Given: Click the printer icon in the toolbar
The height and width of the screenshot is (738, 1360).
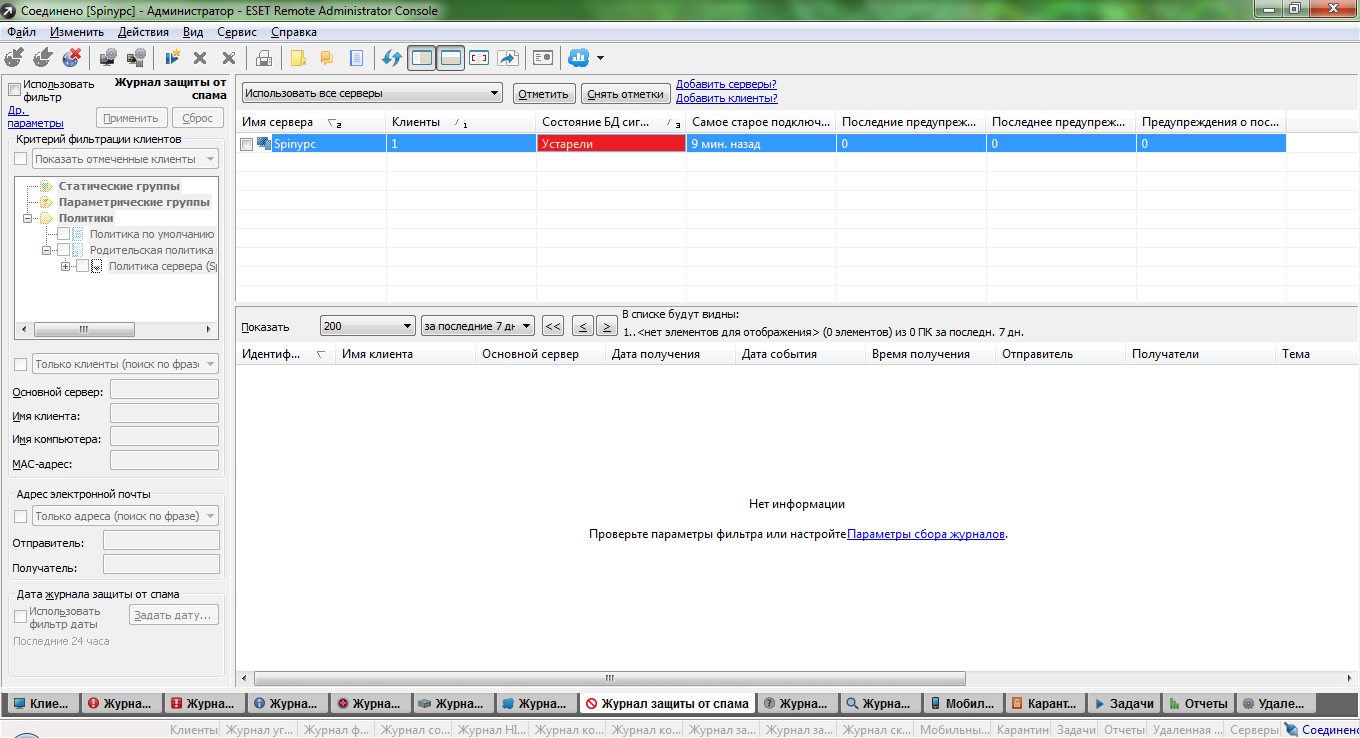Looking at the screenshot, I should click(x=264, y=58).
